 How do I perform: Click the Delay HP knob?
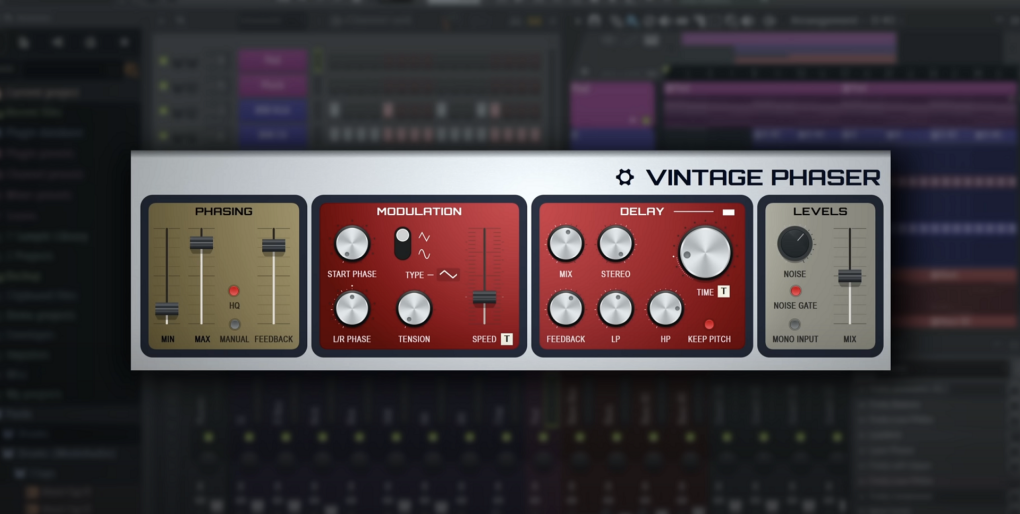tap(665, 308)
